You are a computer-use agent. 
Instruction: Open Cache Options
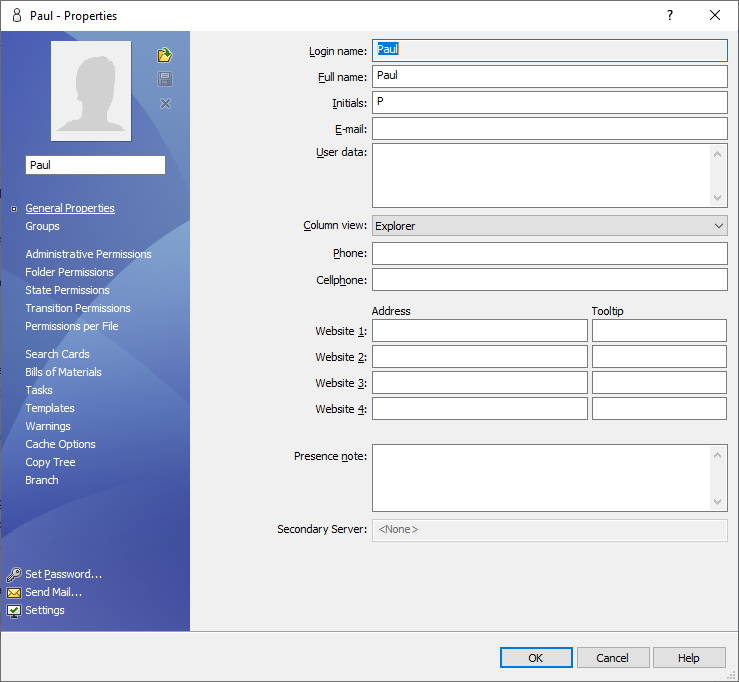coord(60,444)
